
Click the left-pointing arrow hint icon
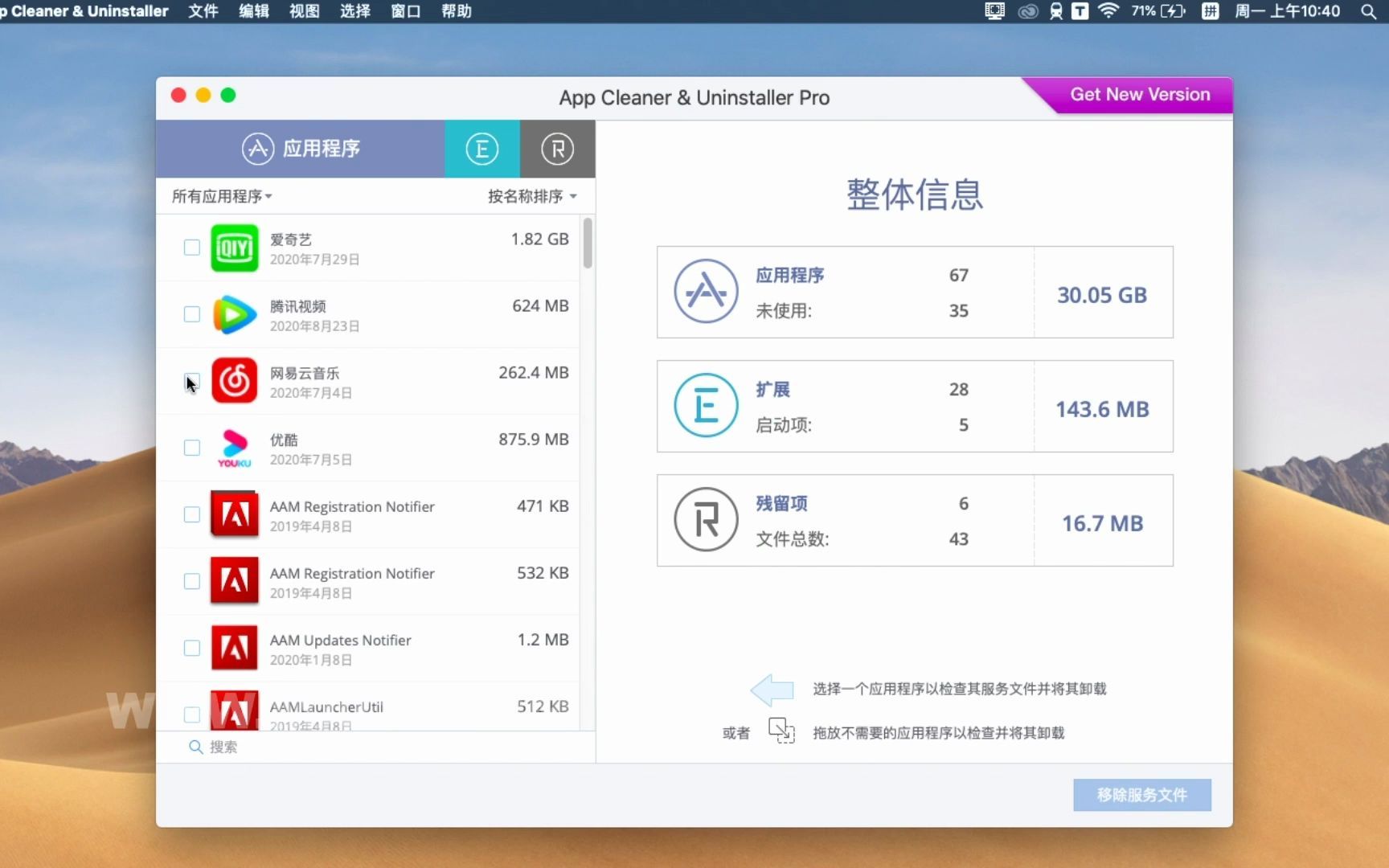tap(772, 689)
